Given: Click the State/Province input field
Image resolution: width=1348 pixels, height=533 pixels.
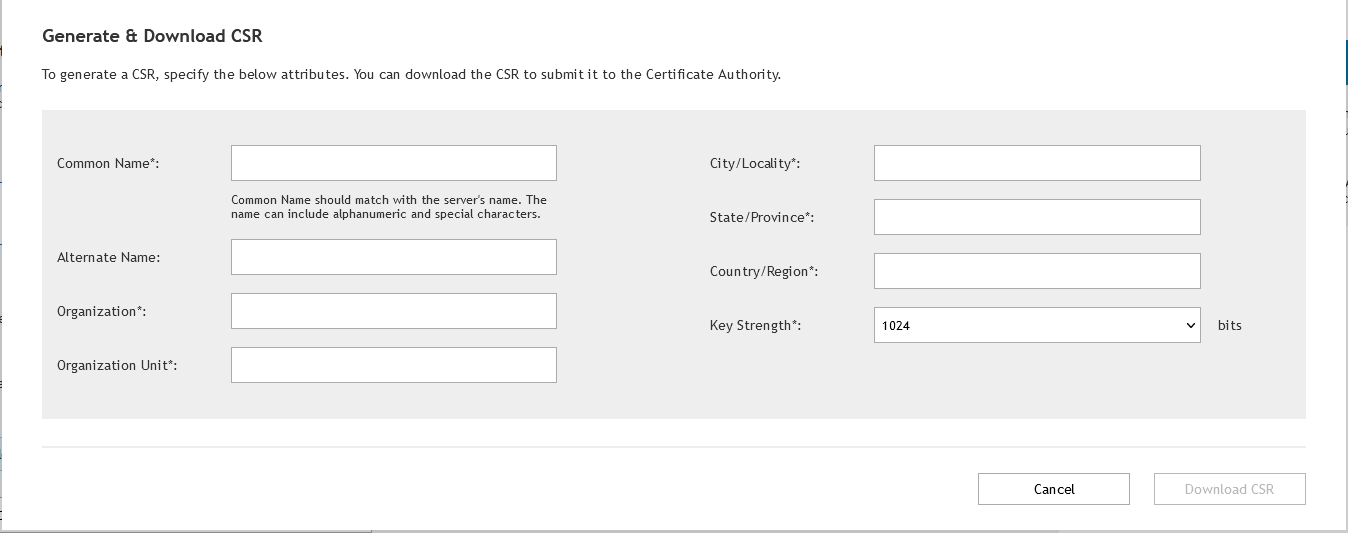Looking at the screenshot, I should (1036, 217).
